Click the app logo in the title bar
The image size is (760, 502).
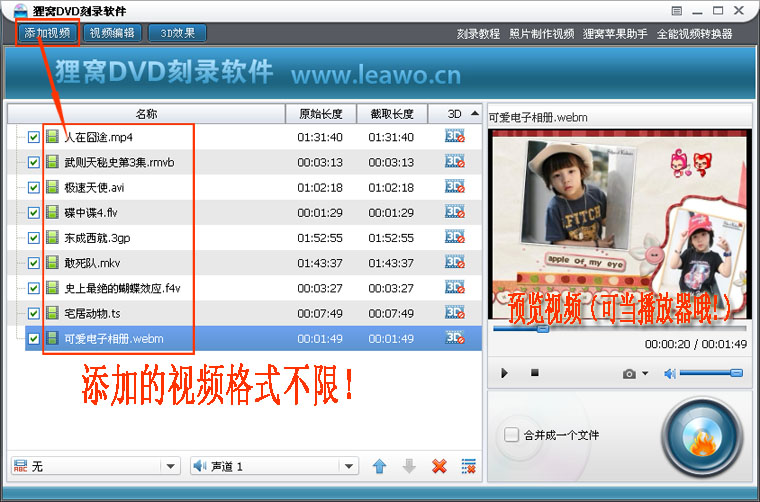(20, 10)
